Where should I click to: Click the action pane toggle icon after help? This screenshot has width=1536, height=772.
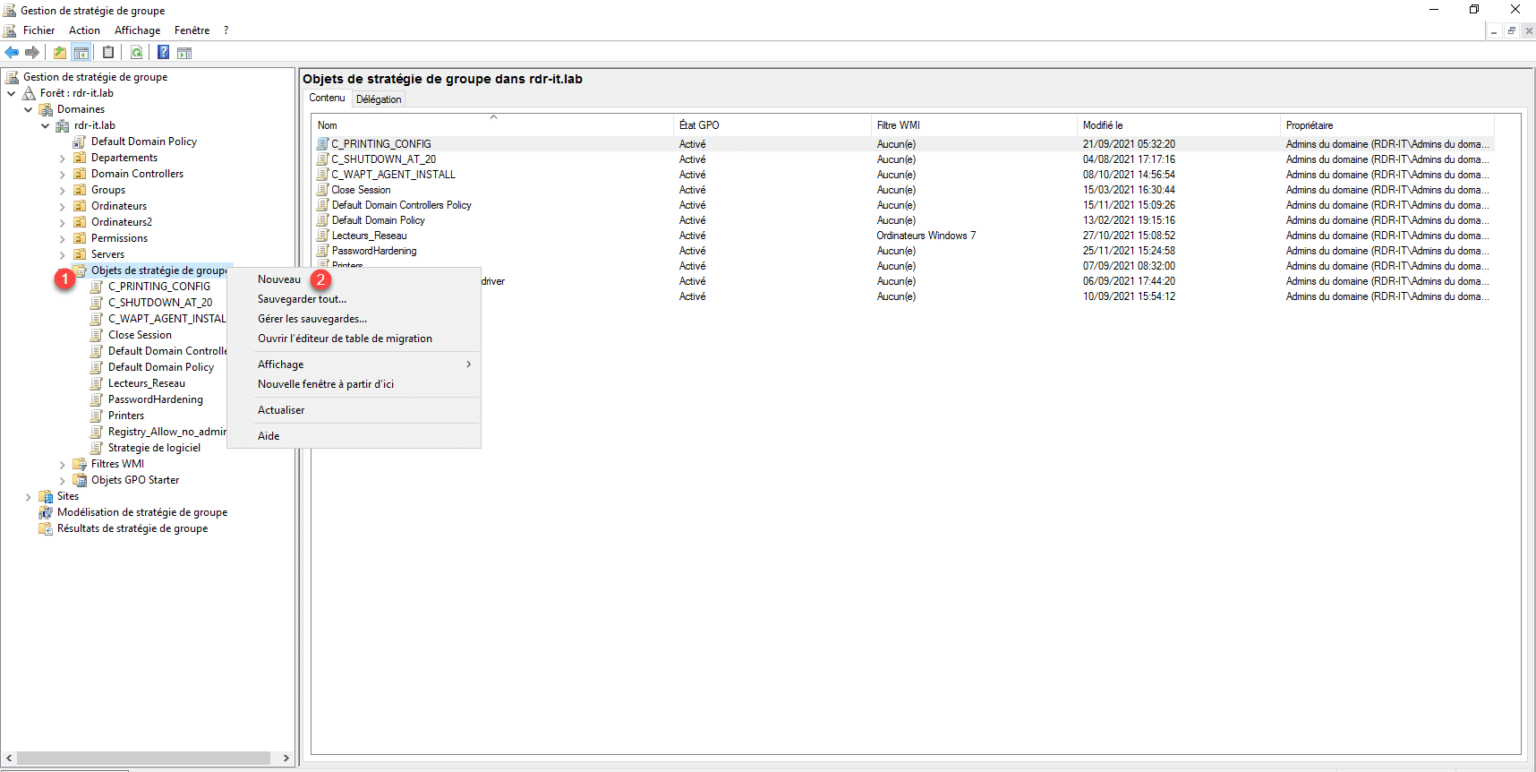[x=184, y=52]
